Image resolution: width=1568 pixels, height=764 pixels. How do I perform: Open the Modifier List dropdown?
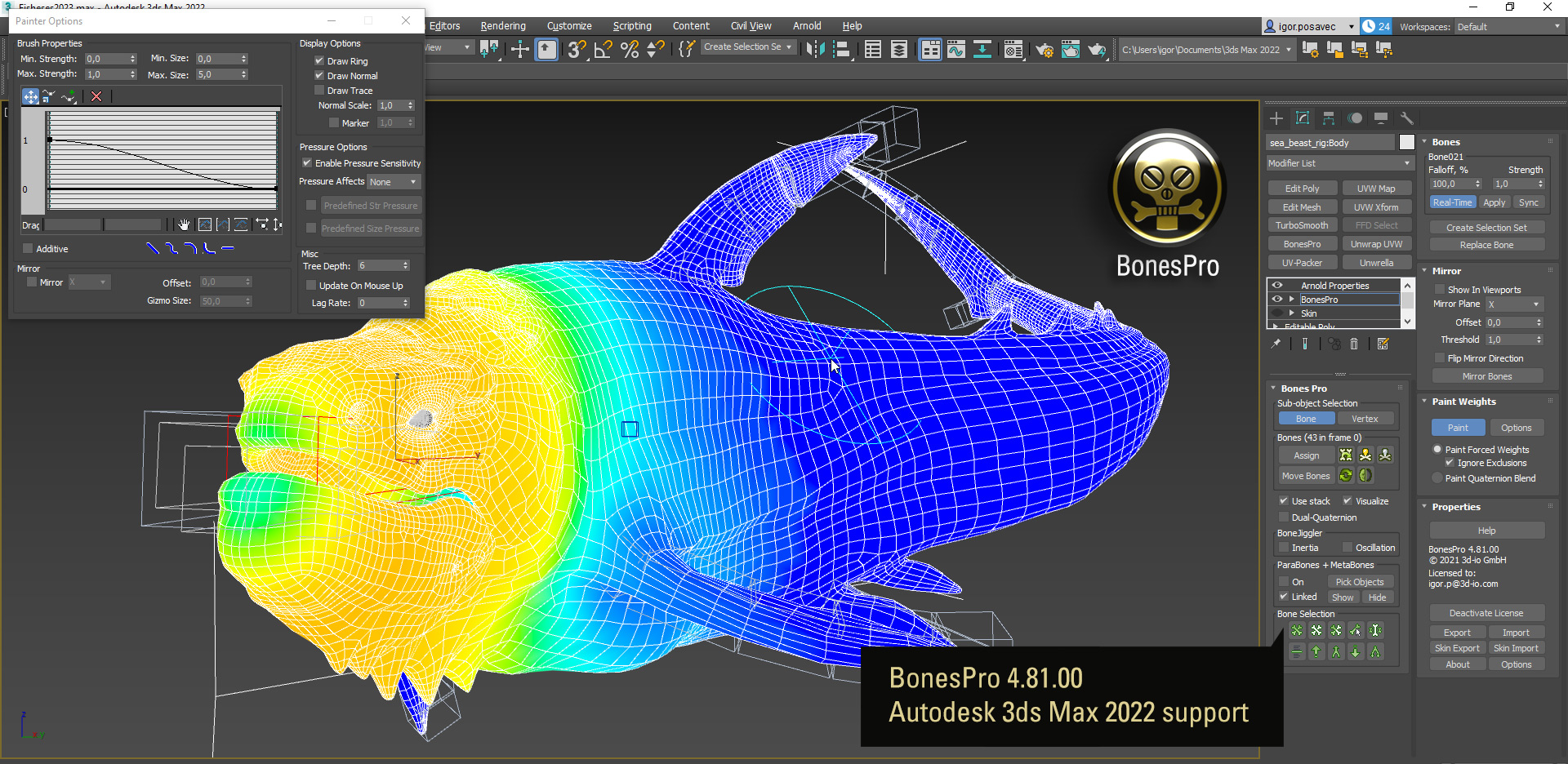[1339, 163]
